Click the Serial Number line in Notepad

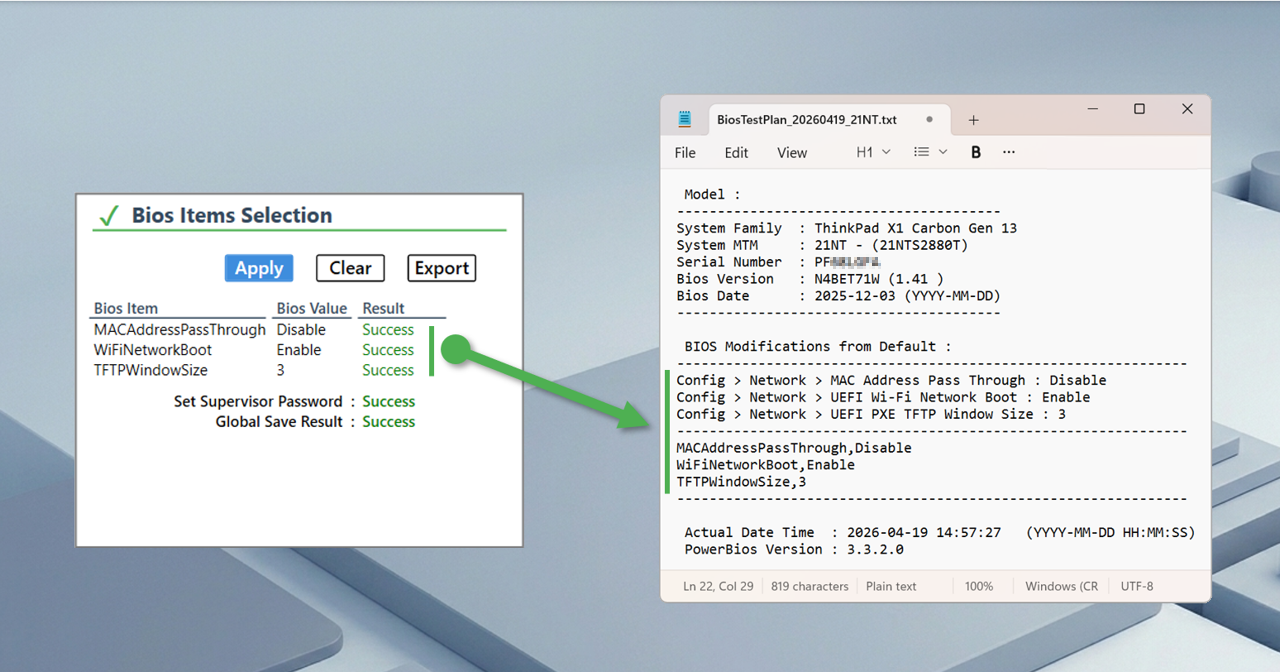coord(778,262)
